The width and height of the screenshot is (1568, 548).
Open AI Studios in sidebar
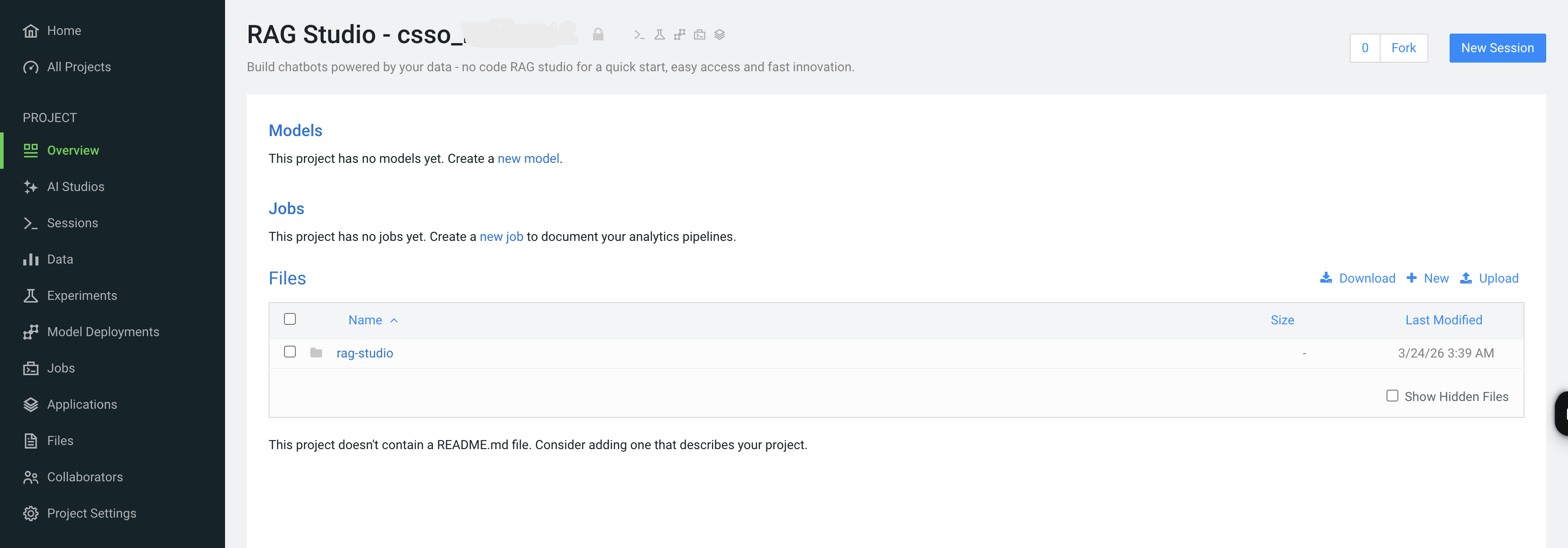(75, 187)
